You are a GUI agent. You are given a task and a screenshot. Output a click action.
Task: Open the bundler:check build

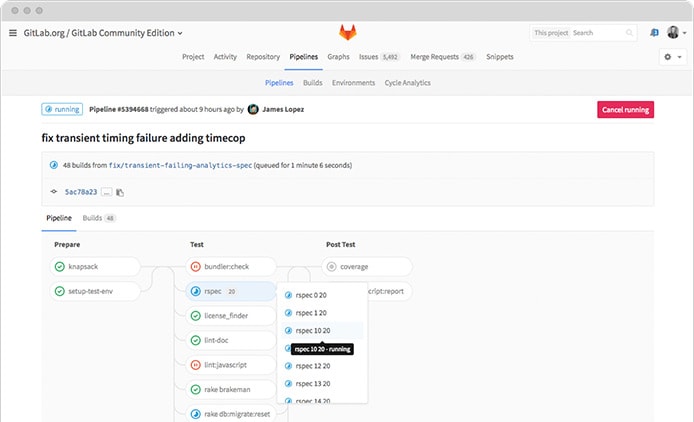[x=231, y=267]
